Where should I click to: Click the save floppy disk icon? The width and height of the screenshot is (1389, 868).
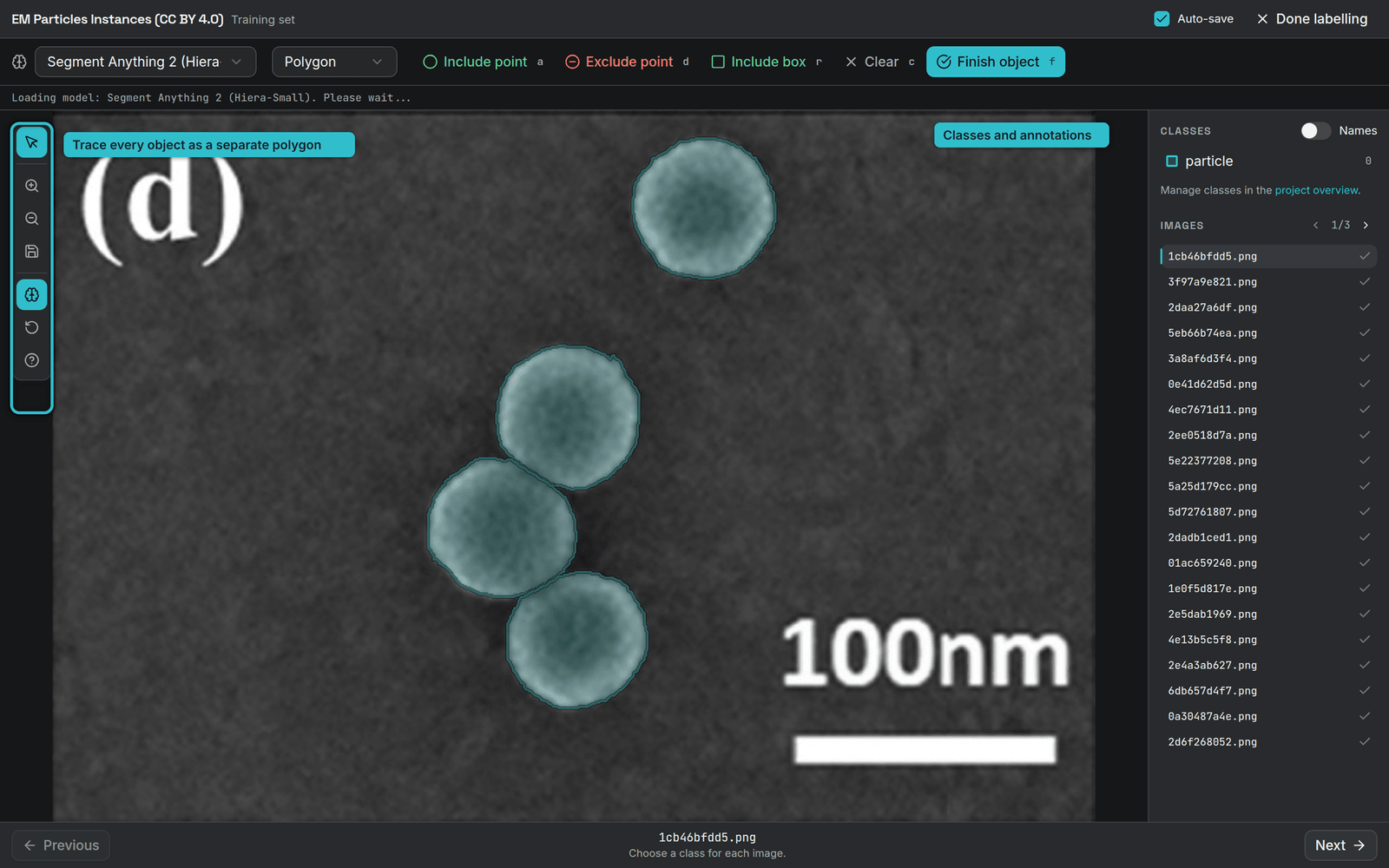[32, 252]
